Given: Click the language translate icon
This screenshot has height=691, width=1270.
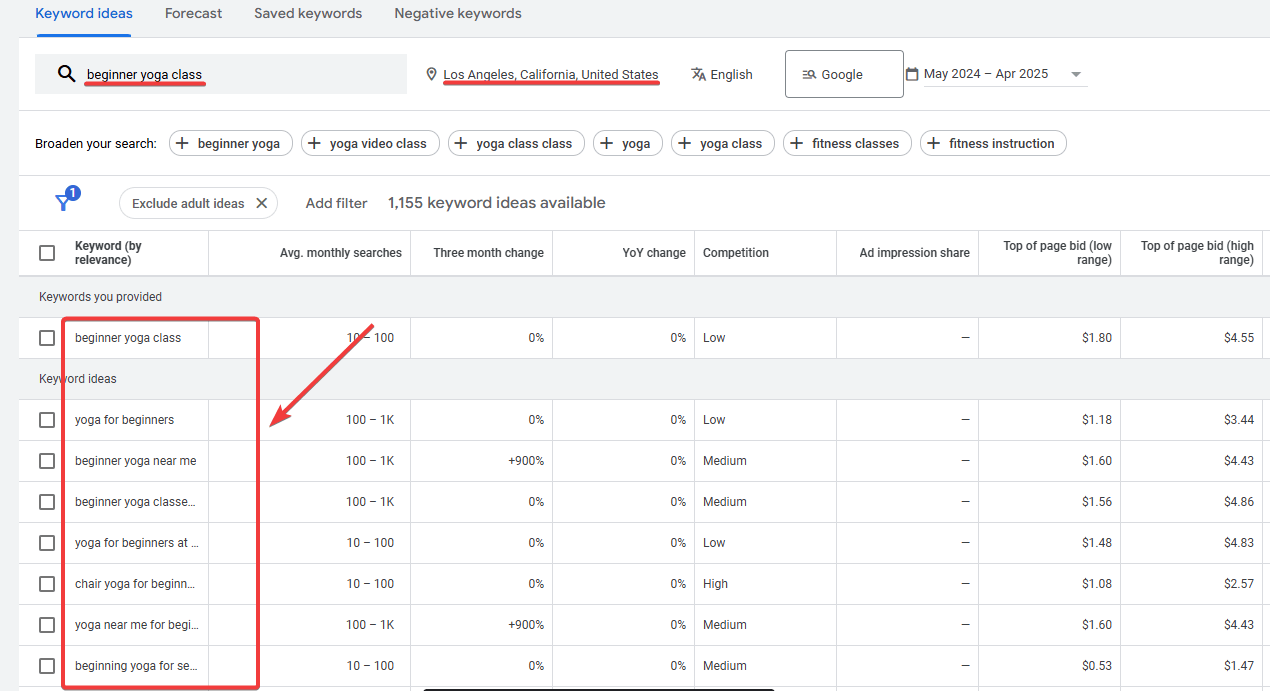Looking at the screenshot, I should (x=697, y=73).
